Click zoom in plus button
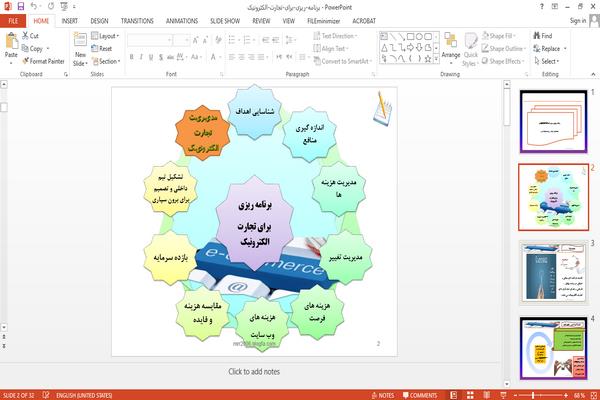This screenshot has width=600, height=400. (x=566, y=395)
